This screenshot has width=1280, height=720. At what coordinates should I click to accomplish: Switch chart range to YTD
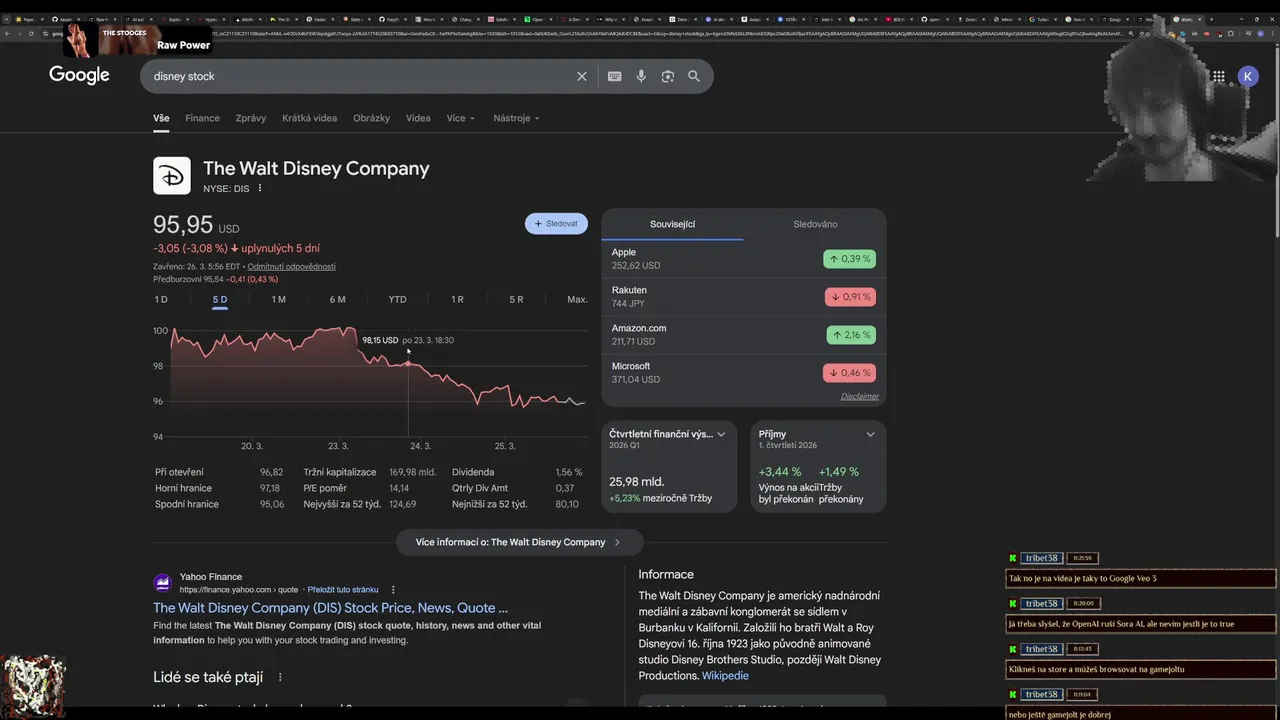[x=397, y=299]
